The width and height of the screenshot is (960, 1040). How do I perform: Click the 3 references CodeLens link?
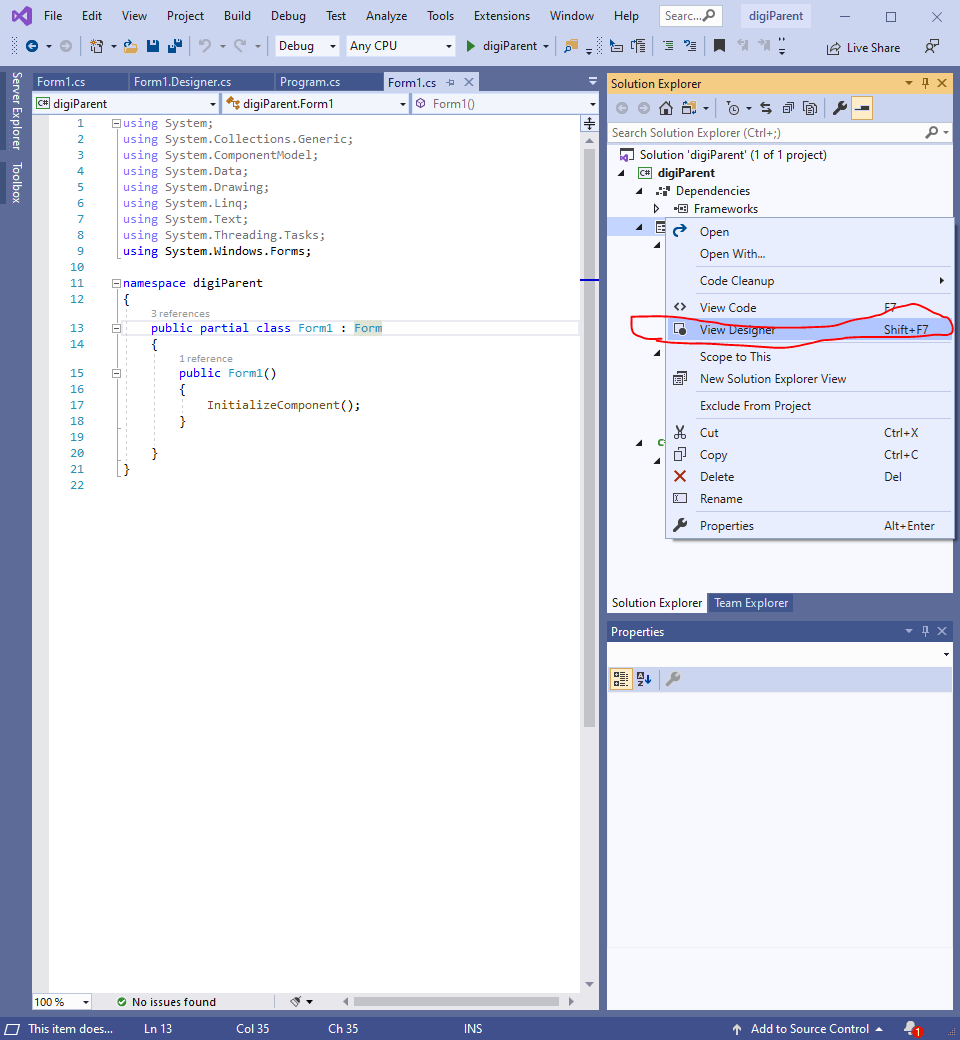pos(180,313)
